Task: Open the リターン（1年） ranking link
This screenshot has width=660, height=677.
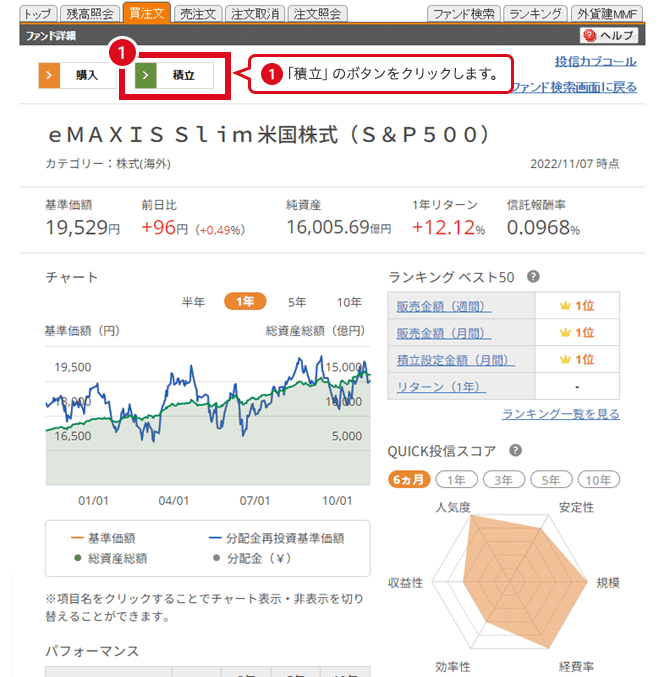Action: coord(441,386)
